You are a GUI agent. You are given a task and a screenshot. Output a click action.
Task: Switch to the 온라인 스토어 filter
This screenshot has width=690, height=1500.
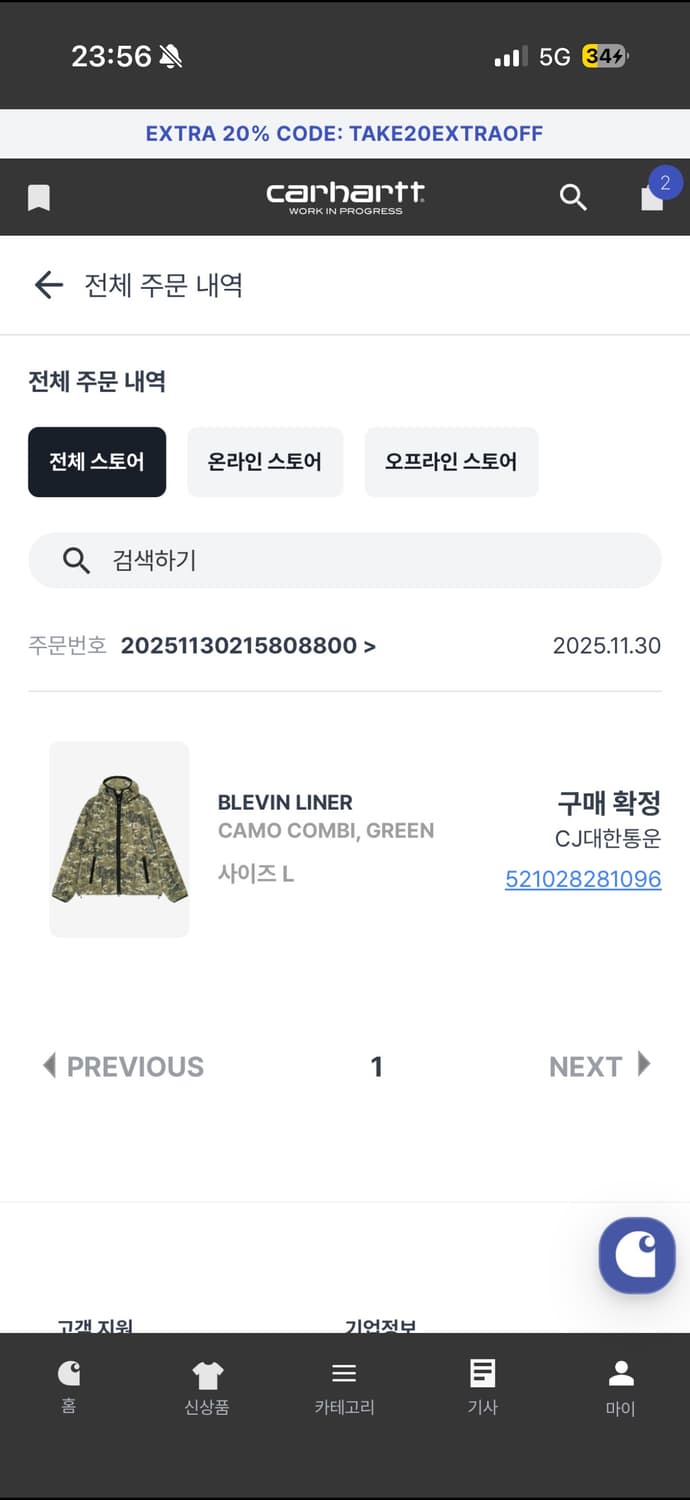coord(265,461)
